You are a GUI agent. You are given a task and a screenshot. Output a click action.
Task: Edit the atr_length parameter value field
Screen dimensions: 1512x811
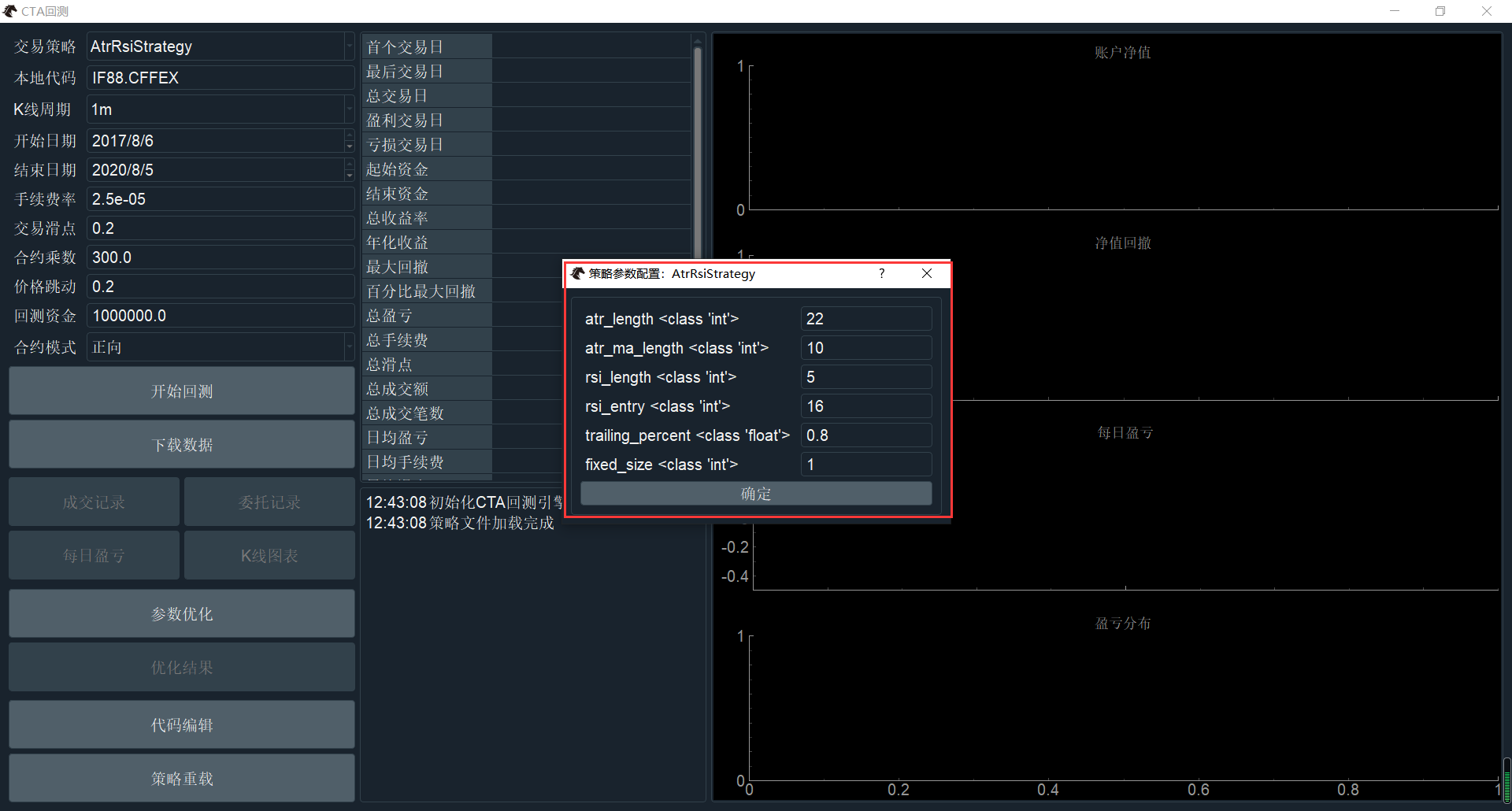pos(865,318)
